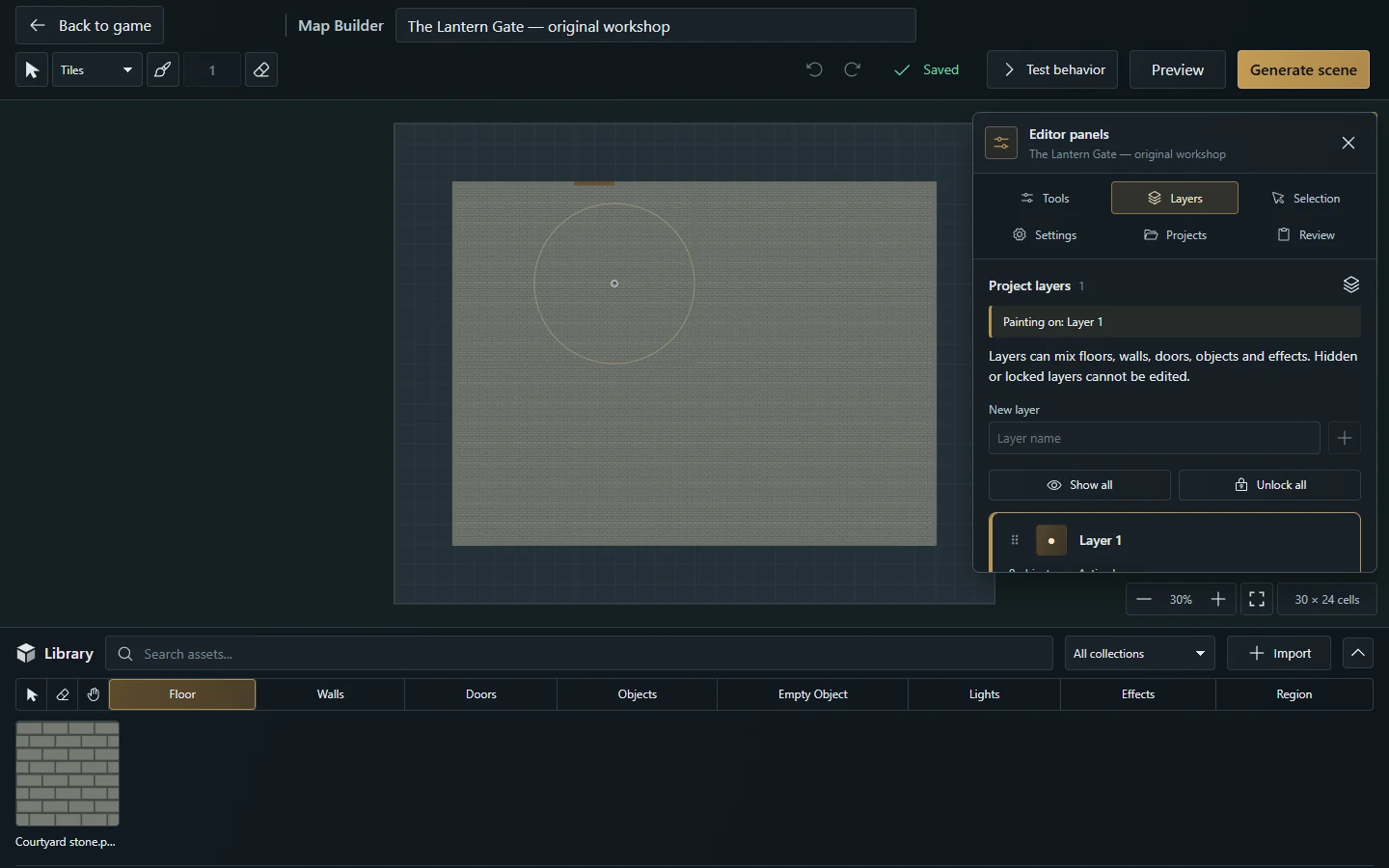Image resolution: width=1389 pixels, height=868 pixels.
Task: Zoom in the canvas
Action: pyautogui.click(x=1218, y=599)
